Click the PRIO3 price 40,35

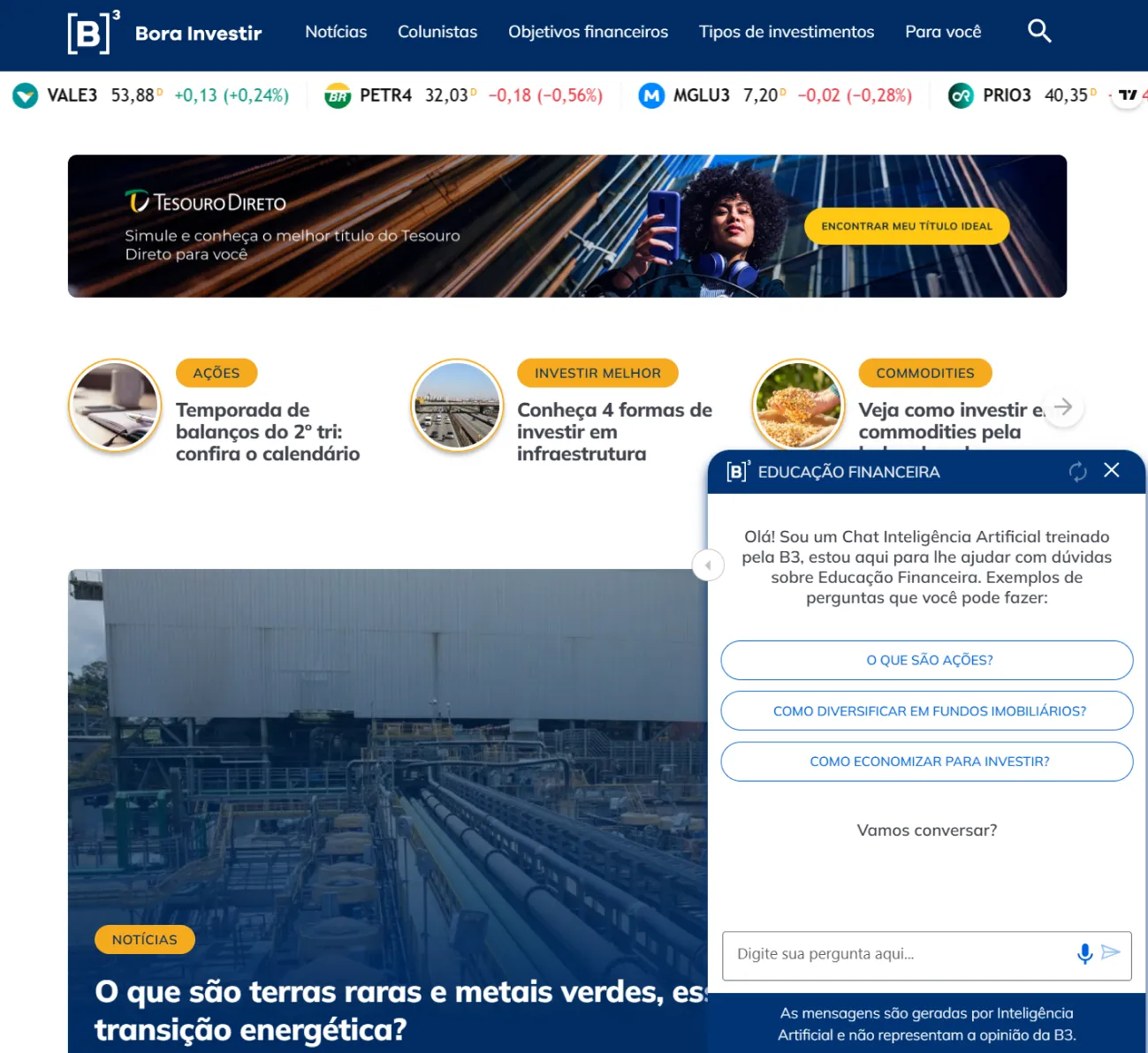click(x=1067, y=95)
